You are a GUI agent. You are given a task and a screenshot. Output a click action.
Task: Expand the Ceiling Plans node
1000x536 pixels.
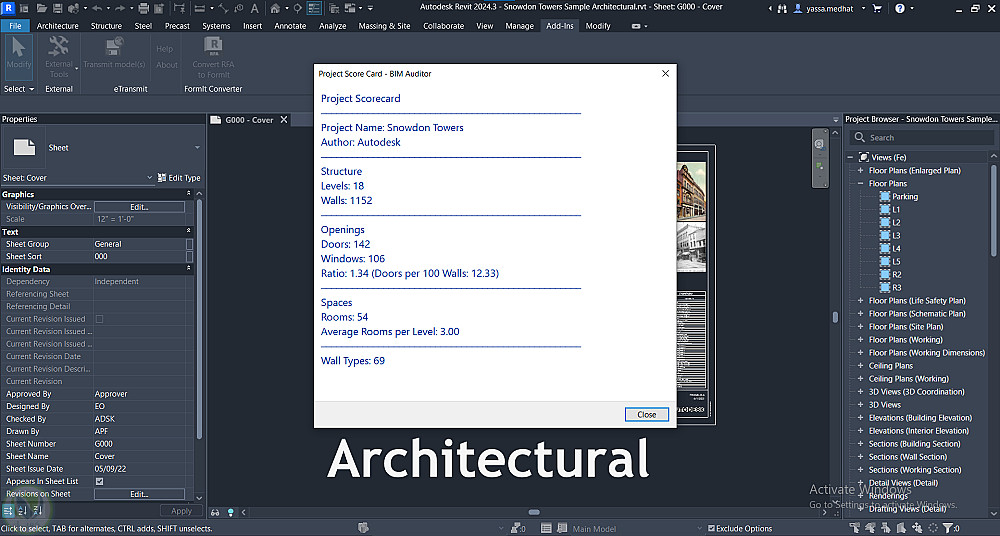[860, 366]
